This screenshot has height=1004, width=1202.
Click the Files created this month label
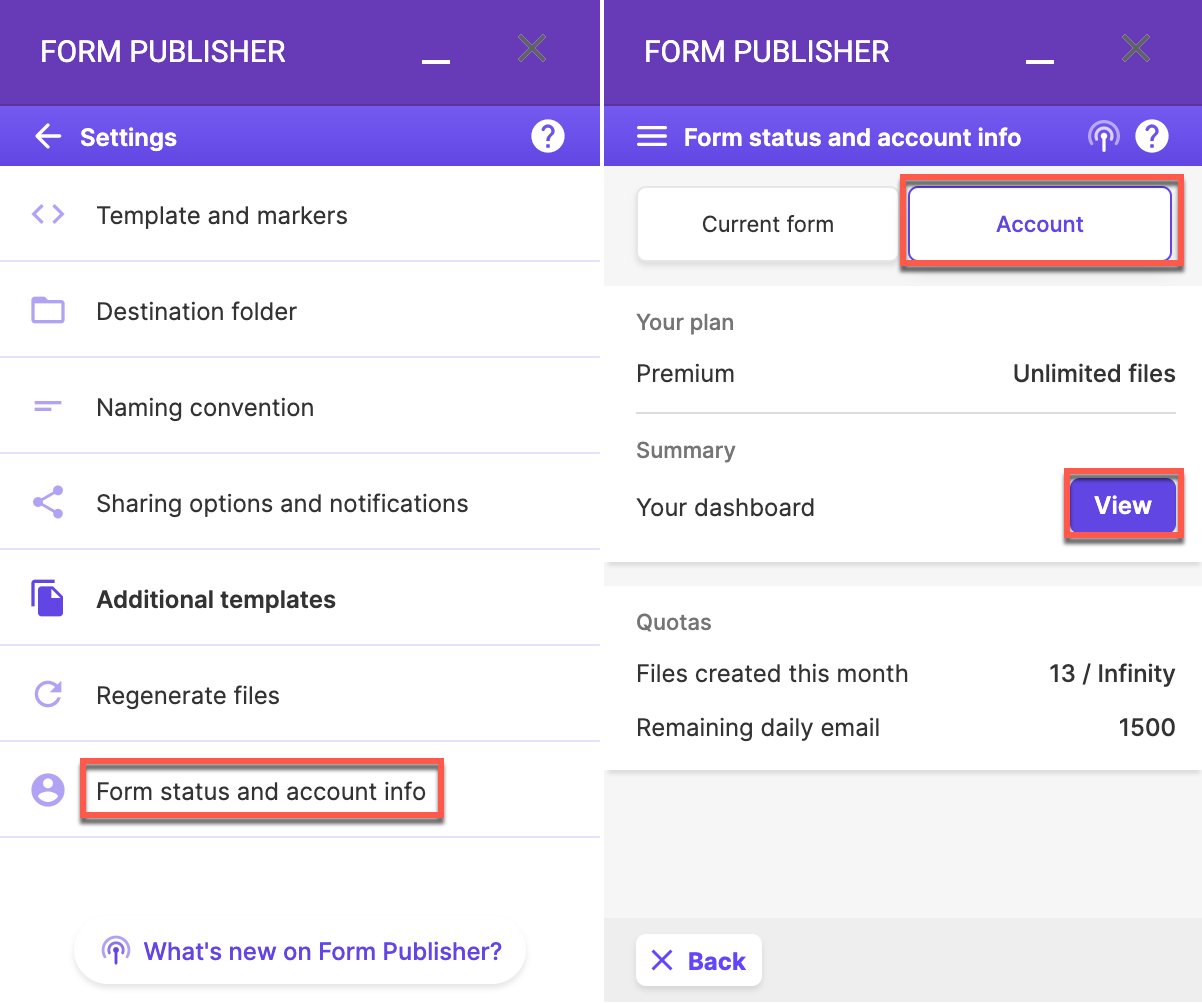point(772,673)
